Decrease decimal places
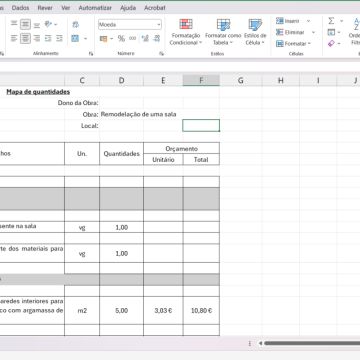 [x=157, y=39]
